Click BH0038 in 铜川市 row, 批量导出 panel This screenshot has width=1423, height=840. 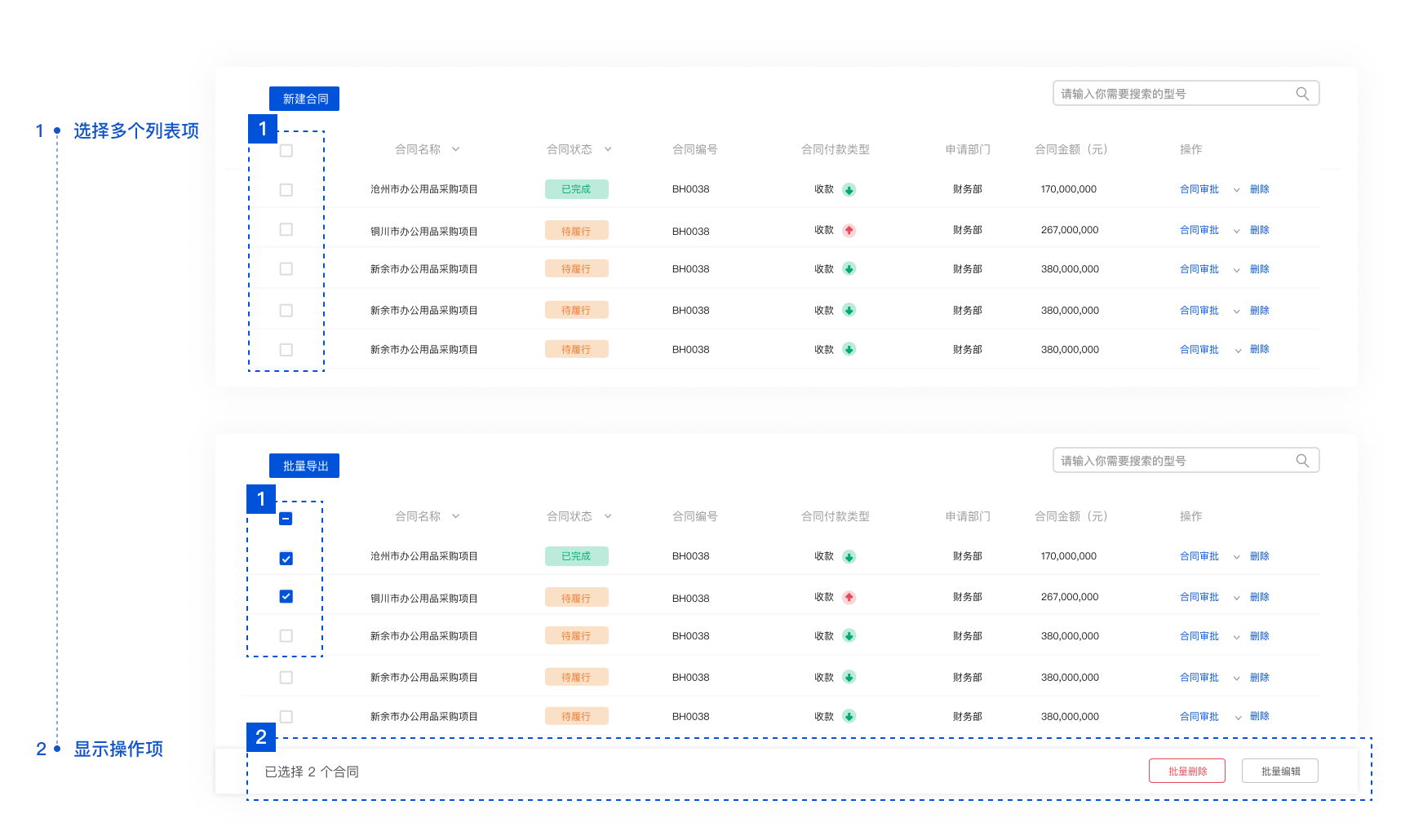tap(691, 599)
